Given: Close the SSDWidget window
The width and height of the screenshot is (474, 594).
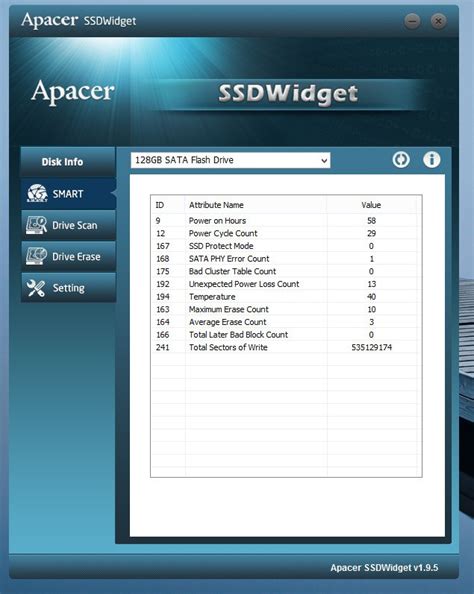Looking at the screenshot, I should click(x=438, y=21).
